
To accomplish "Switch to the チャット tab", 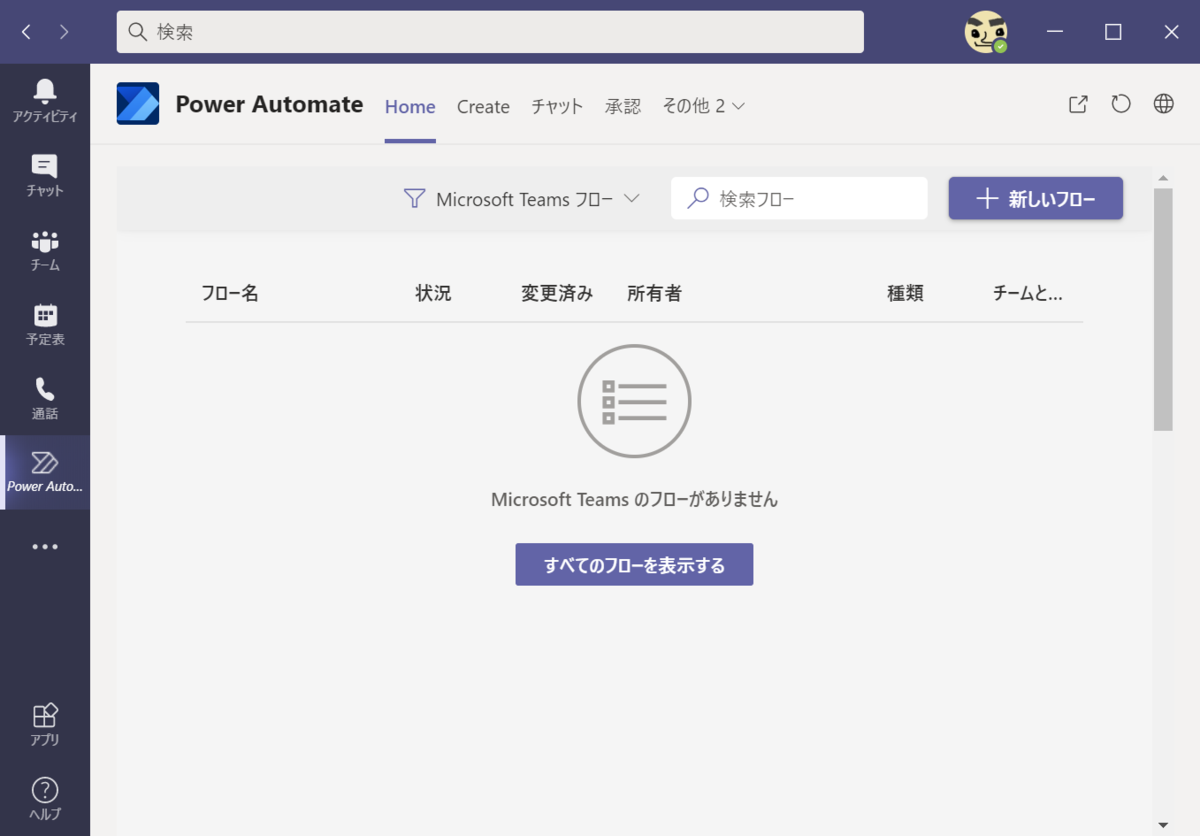I will click(557, 107).
